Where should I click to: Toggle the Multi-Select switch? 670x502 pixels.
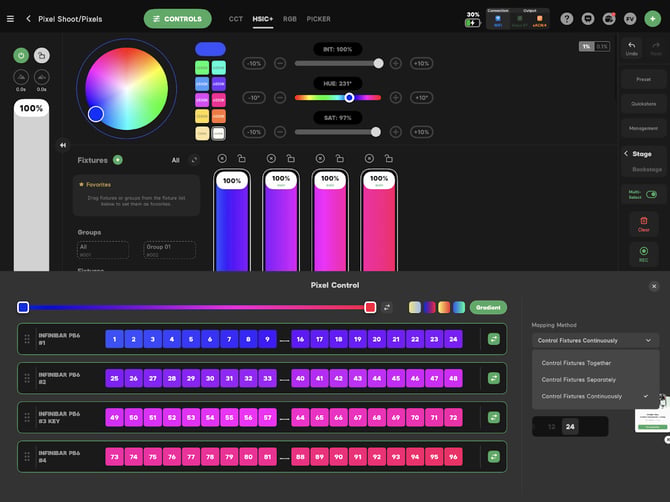pos(651,194)
